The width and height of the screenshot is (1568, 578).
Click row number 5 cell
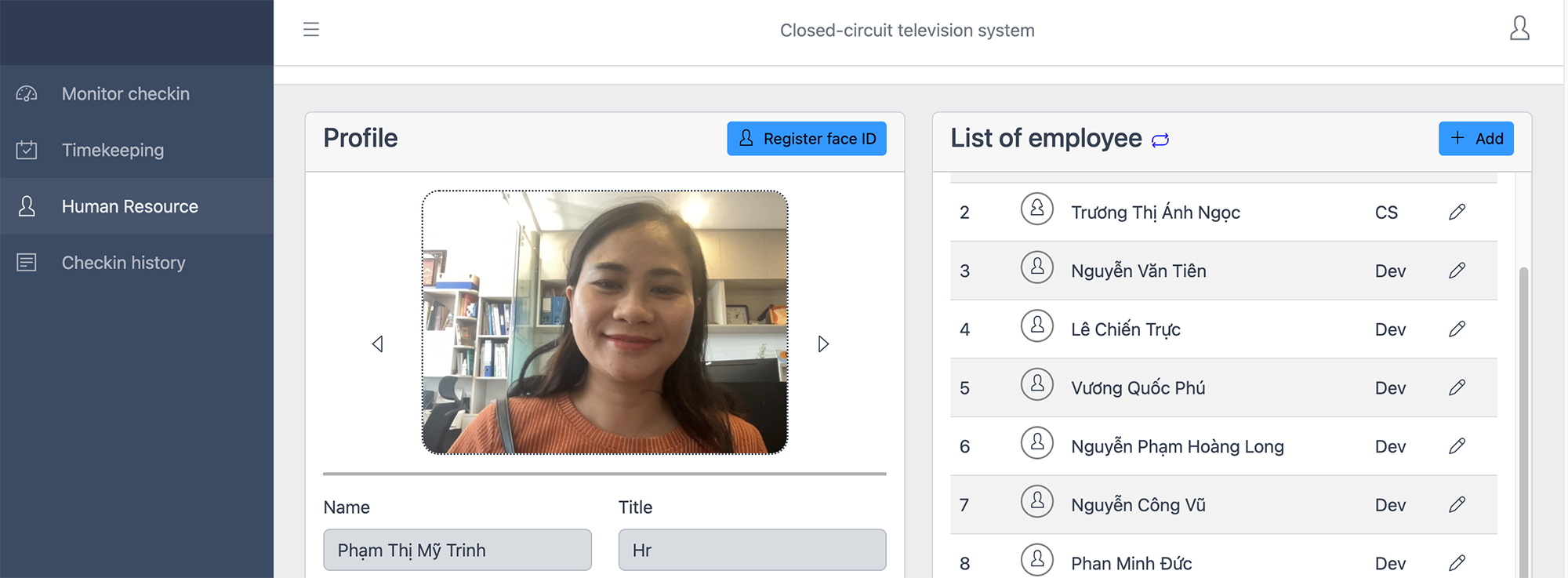pyautogui.click(x=964, y=388)
